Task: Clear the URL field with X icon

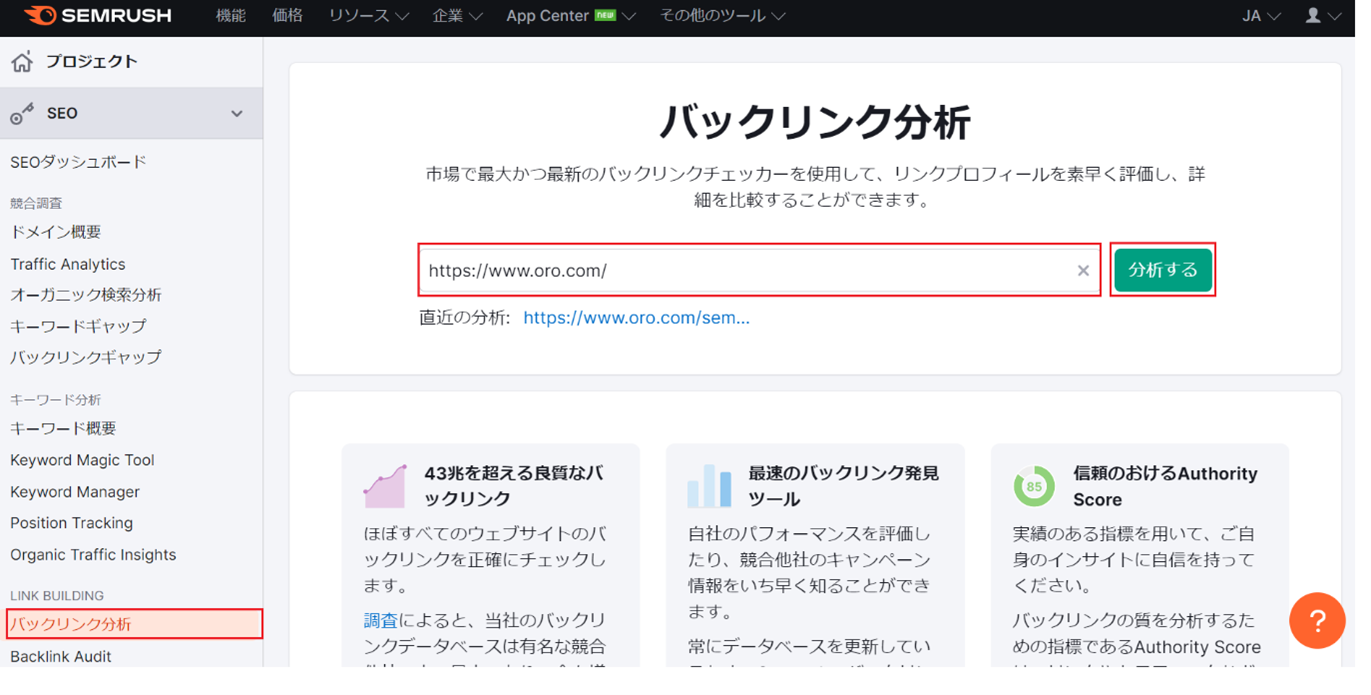Action: tap(1083, 271)
